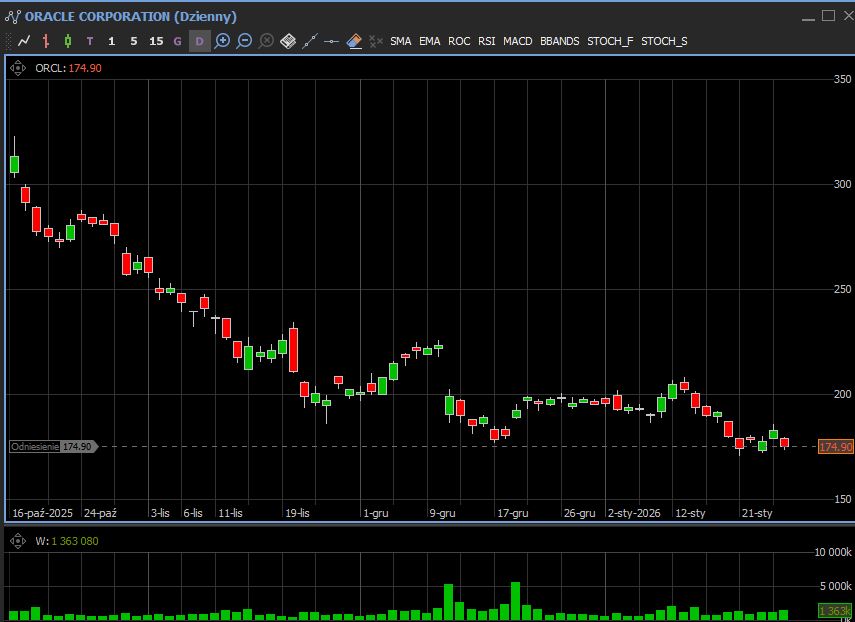Open the ORCL series options handle

[17, 68]
